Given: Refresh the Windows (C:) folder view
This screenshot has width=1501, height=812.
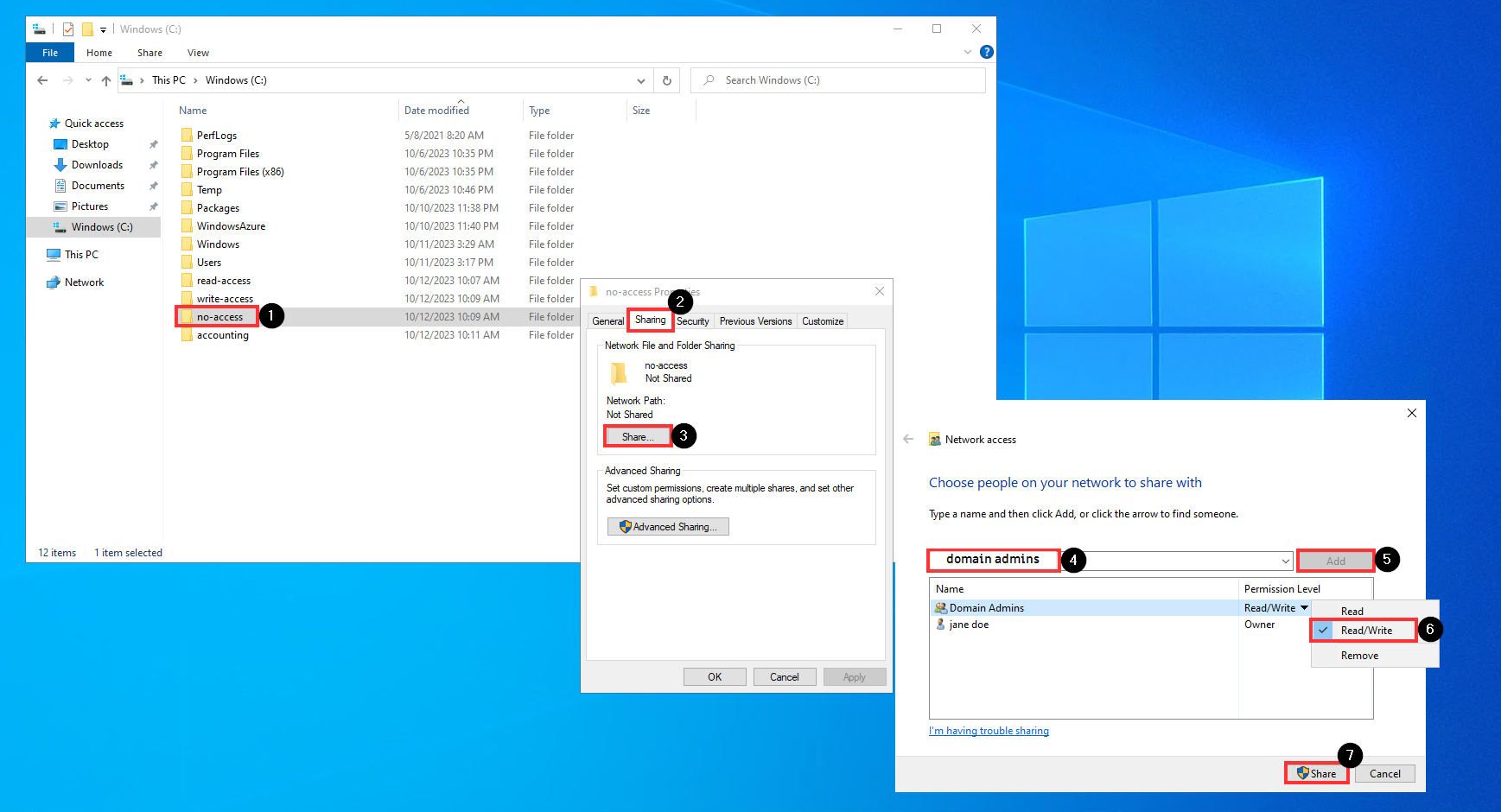Looking at the screenshot, I should 667,80.
